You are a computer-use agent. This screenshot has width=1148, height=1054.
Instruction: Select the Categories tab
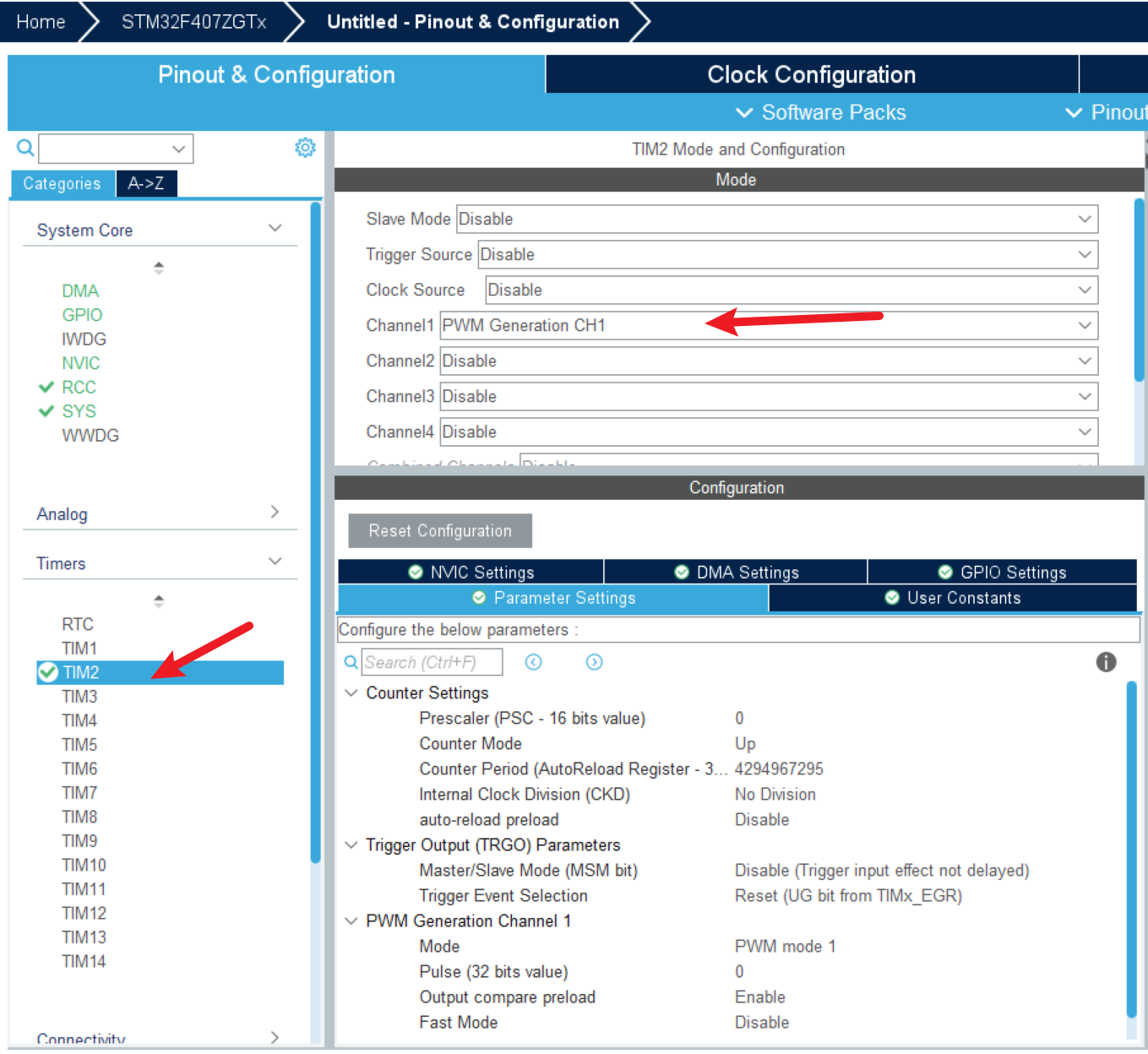62,183
